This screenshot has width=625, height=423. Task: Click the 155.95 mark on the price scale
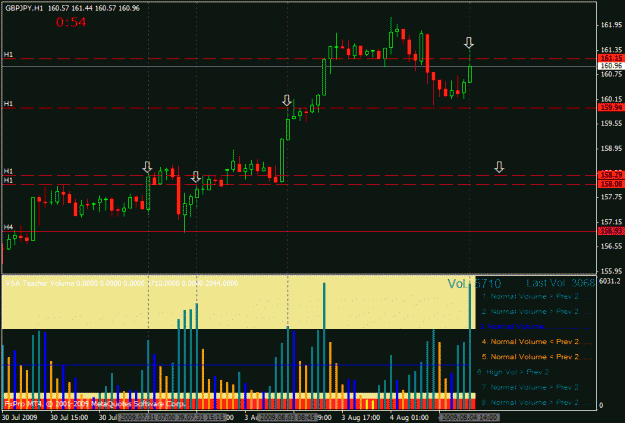pos(611,271)
